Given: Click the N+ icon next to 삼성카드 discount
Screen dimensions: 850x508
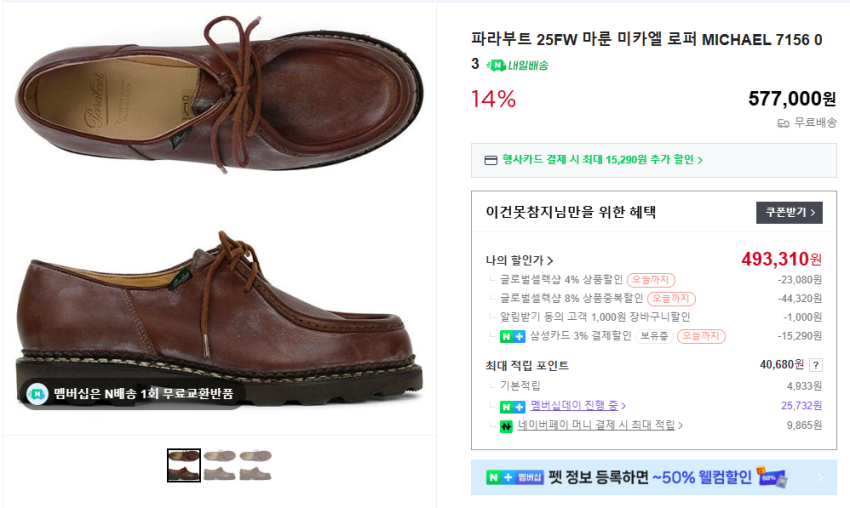Looking at the screenshot, I should (512, 336).
